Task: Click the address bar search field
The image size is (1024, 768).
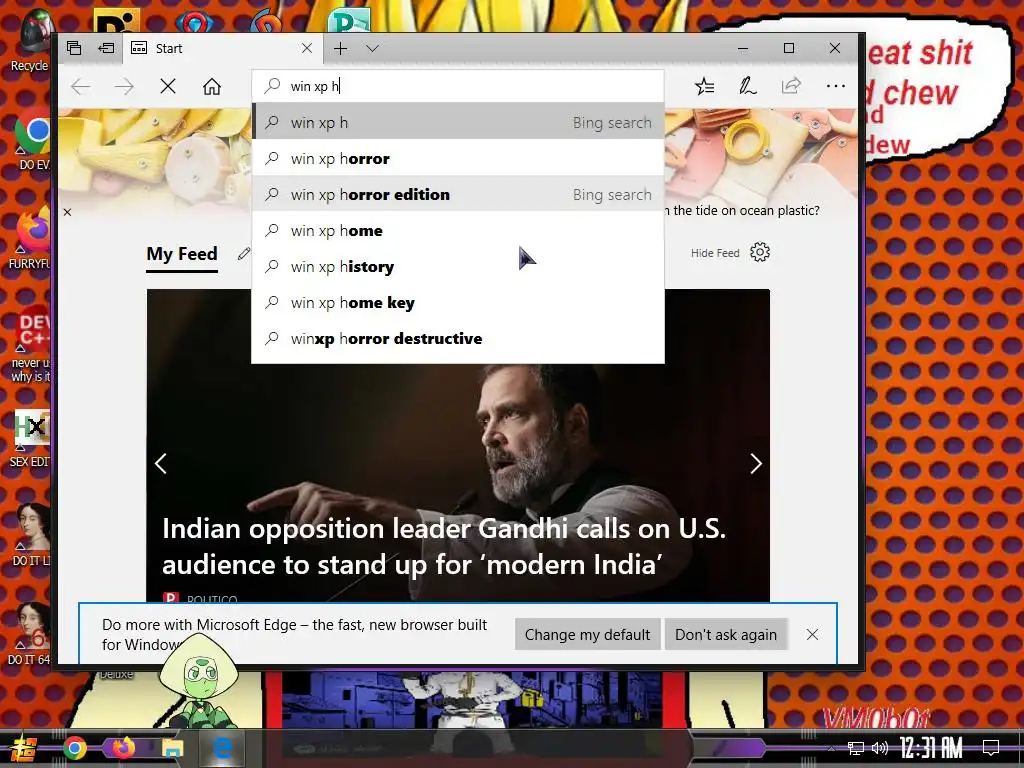Action: coord(458,86)
